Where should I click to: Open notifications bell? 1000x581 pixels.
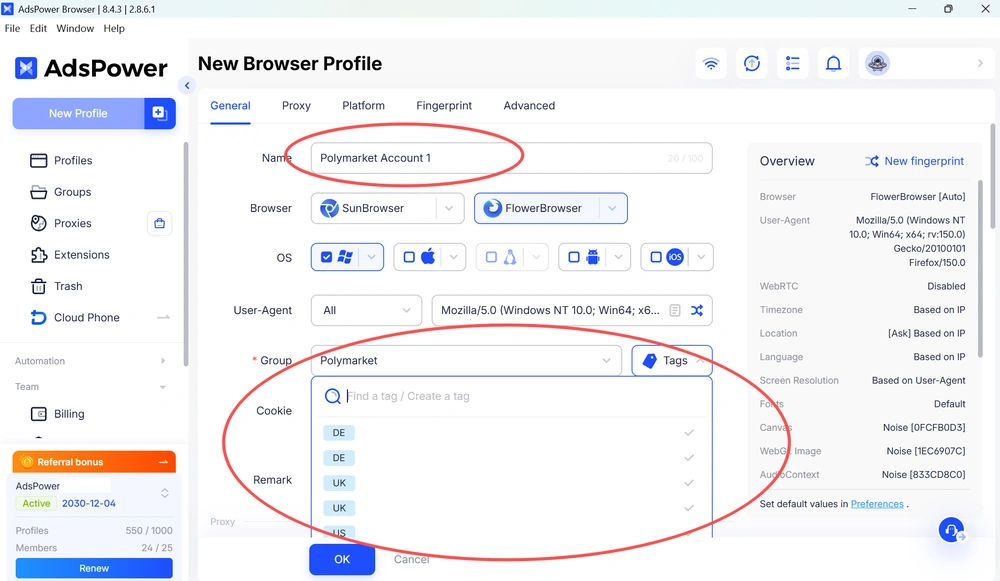point(834,64)
